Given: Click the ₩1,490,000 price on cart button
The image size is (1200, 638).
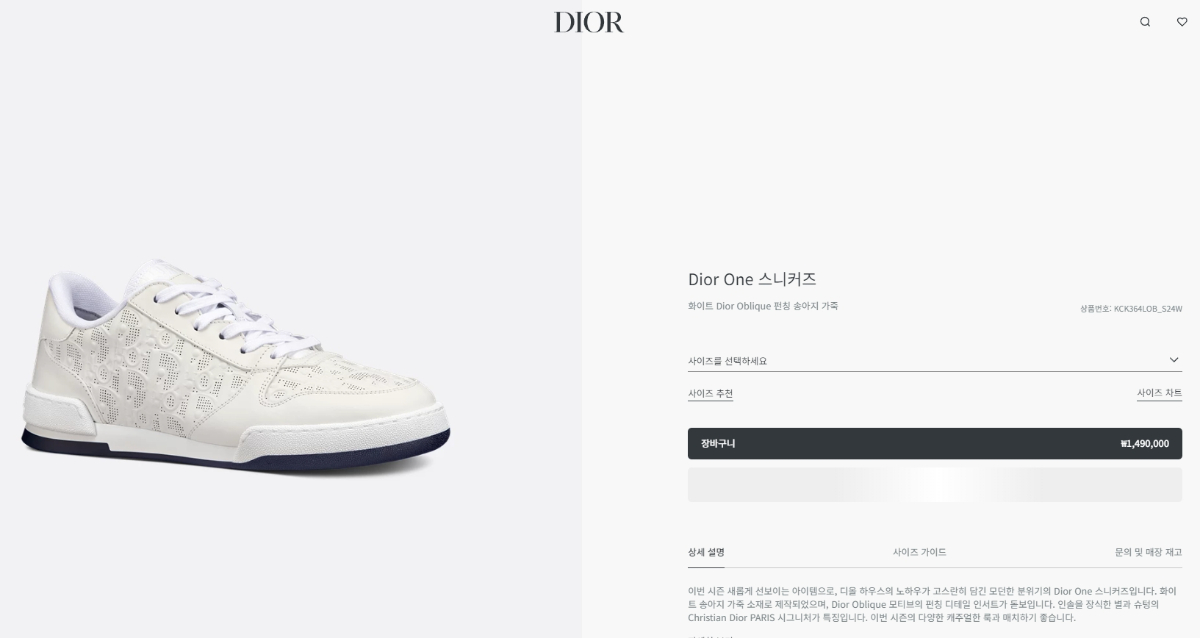Looking at the screenshot, I should pyautogui.click(x=1145, y=444).
